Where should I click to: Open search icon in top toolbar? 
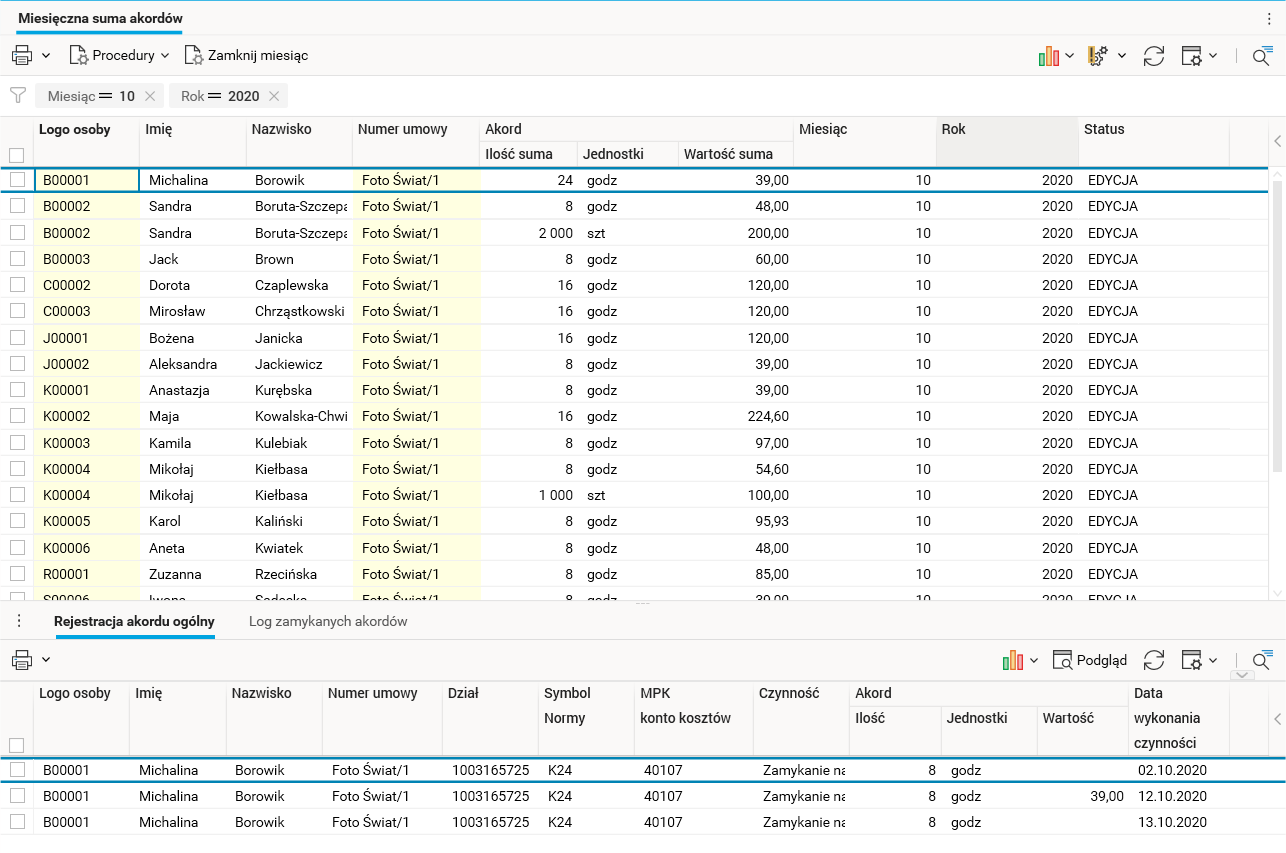(1262, 56)
